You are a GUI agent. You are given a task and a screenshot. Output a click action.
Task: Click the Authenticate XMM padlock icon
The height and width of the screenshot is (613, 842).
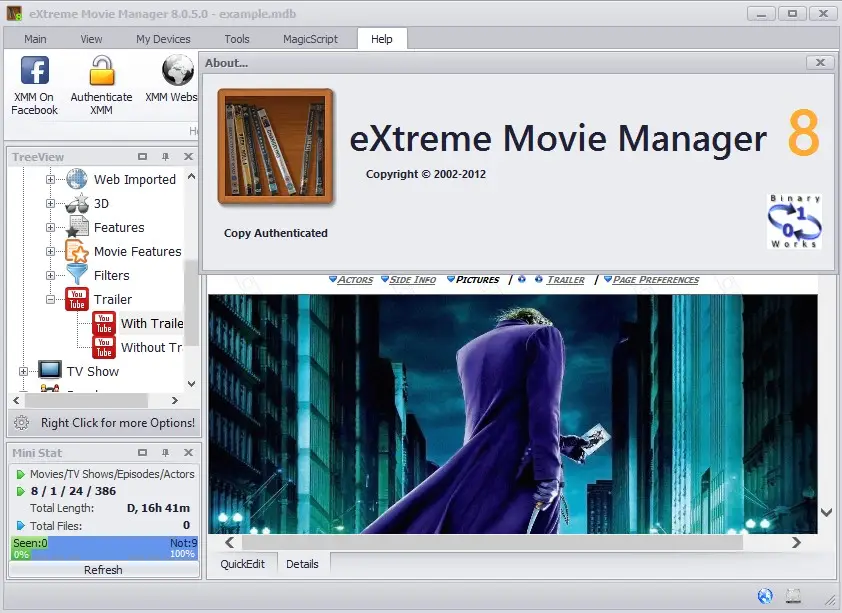pyautogui.click(x=101, y=71)
